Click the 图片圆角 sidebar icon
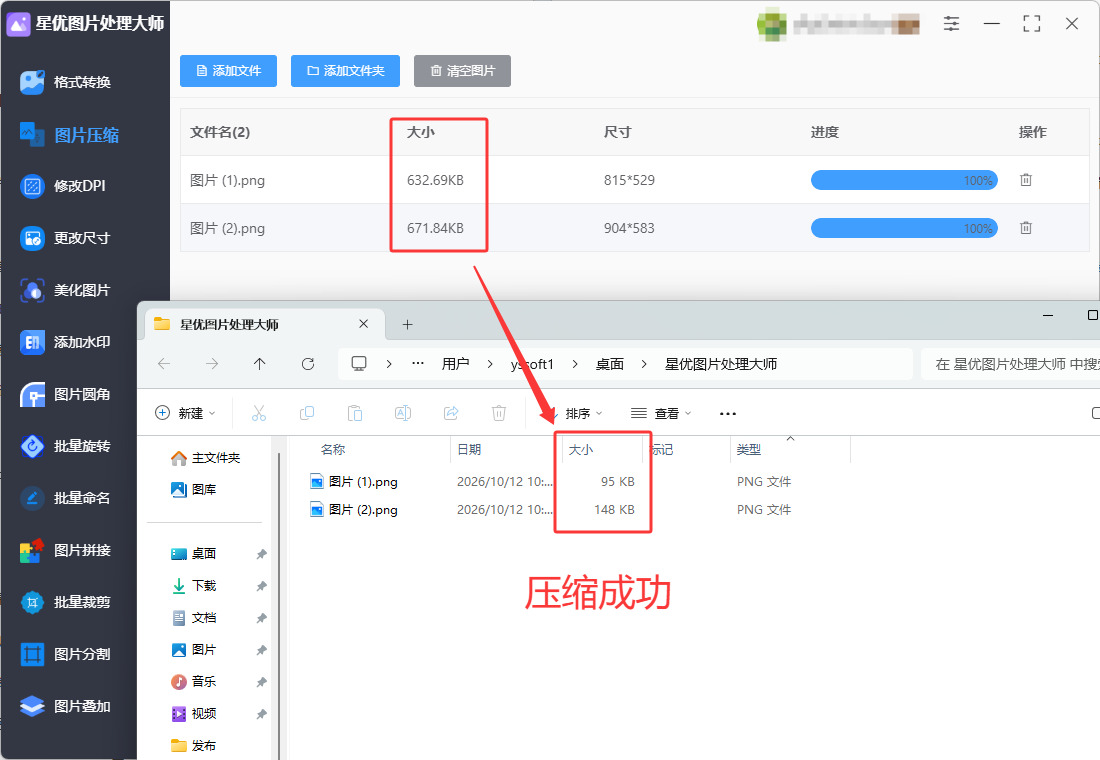This screenshot has width=1100, height=760. click(x=32, y=394)
